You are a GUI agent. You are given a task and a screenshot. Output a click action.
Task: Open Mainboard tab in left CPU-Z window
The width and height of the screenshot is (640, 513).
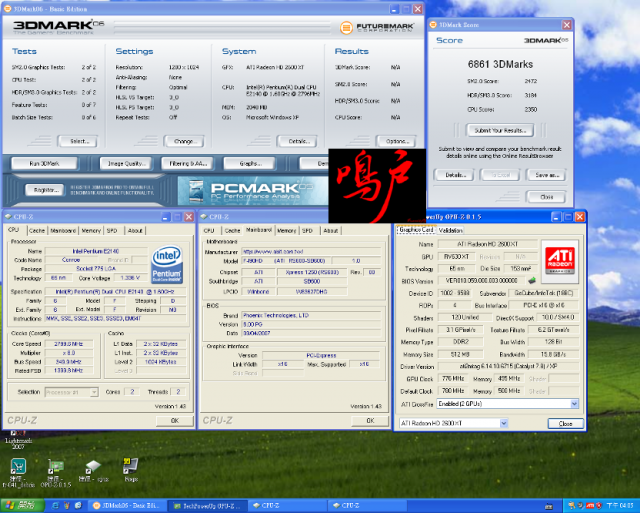point(63,231)
